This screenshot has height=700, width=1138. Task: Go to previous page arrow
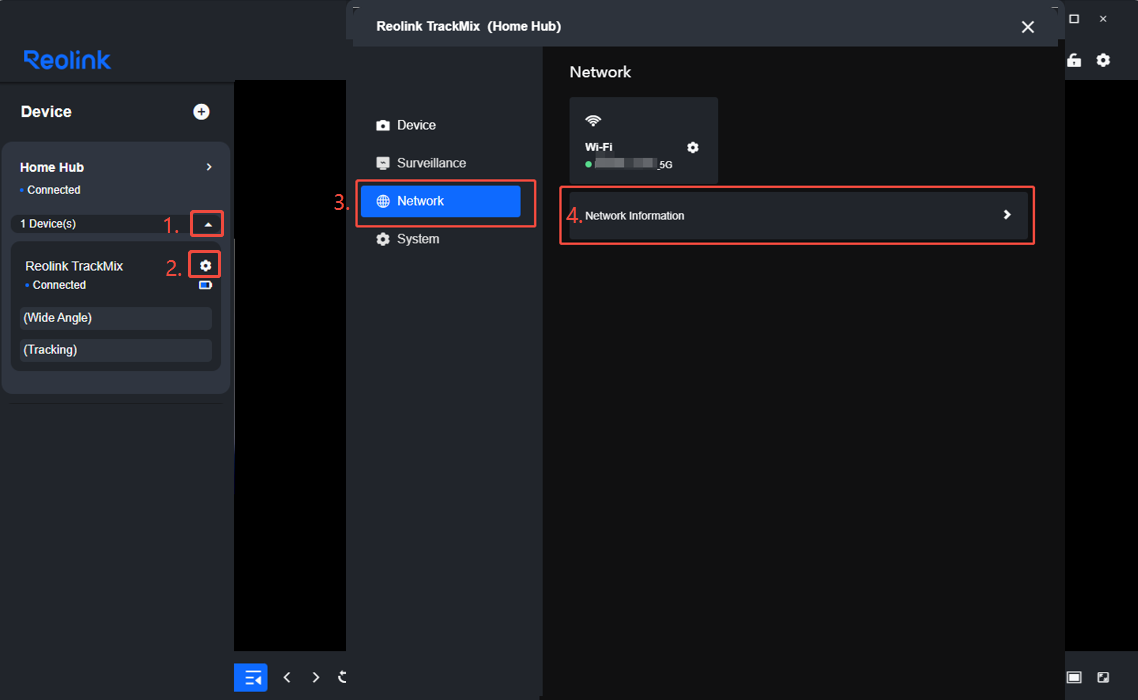coord(287,677)
